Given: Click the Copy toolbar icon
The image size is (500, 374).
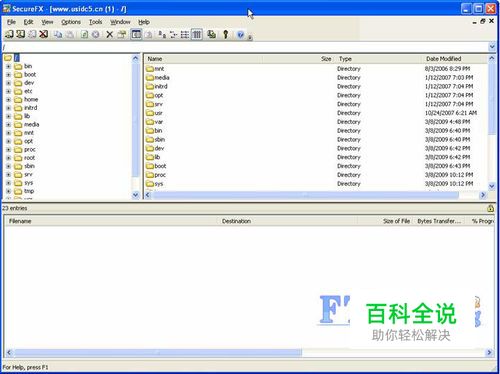Looking at the screenshot, I should (58, 34).
